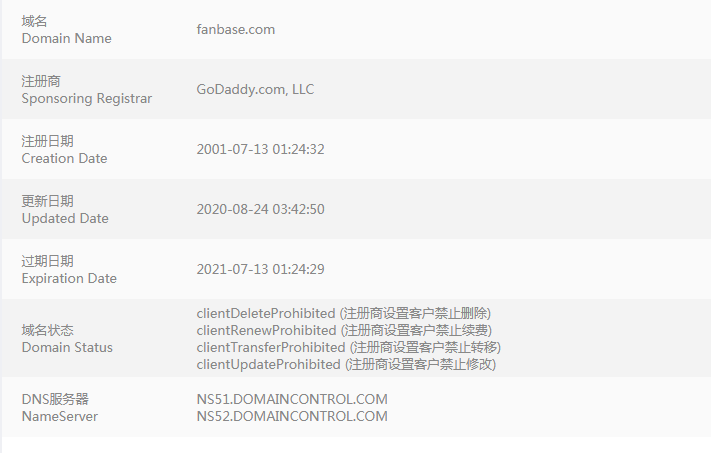Click the Updated Date label
The height and width of the screenshot is (453, 711).
[x=65, y=218]
